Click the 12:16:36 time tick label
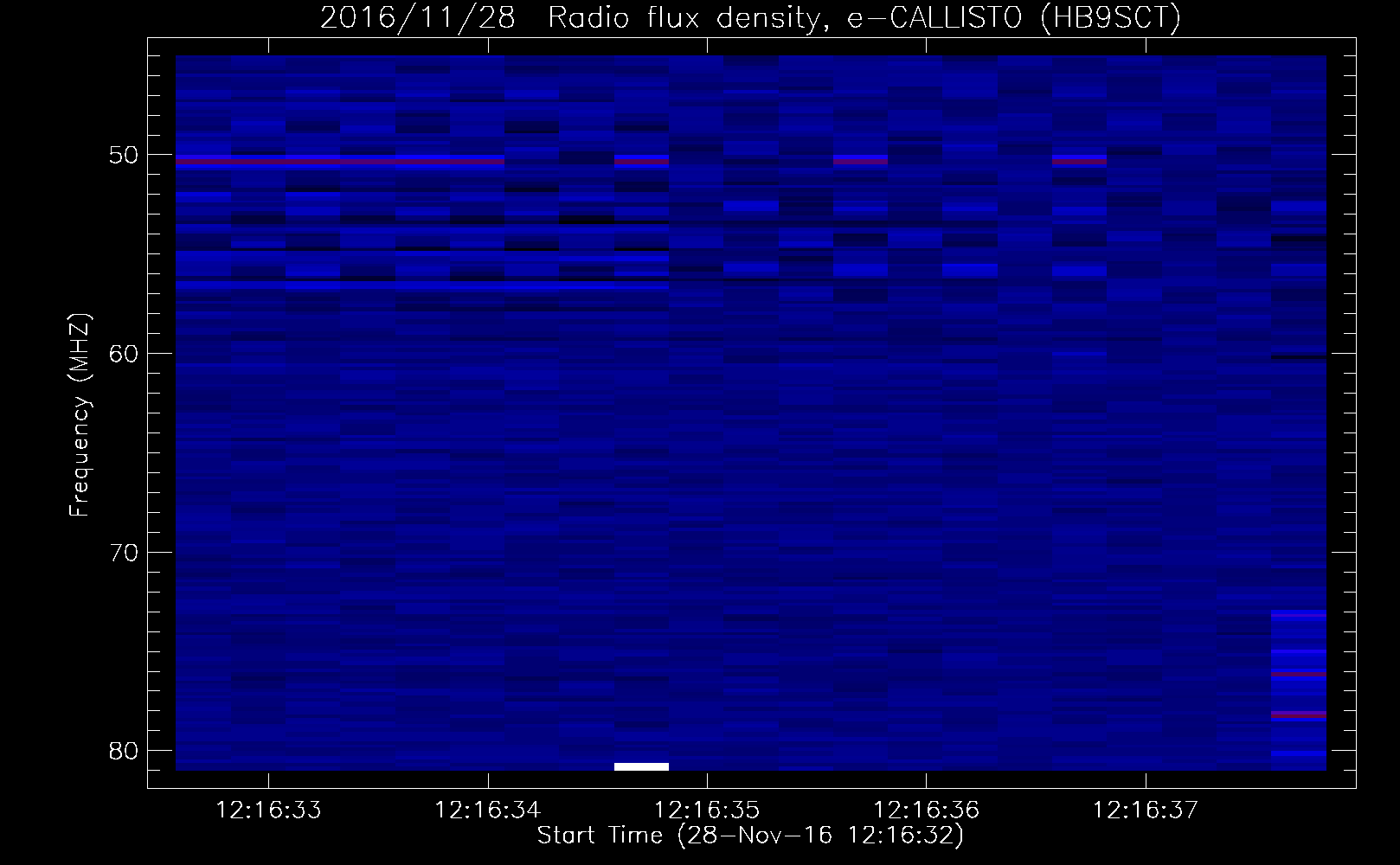 926,810
